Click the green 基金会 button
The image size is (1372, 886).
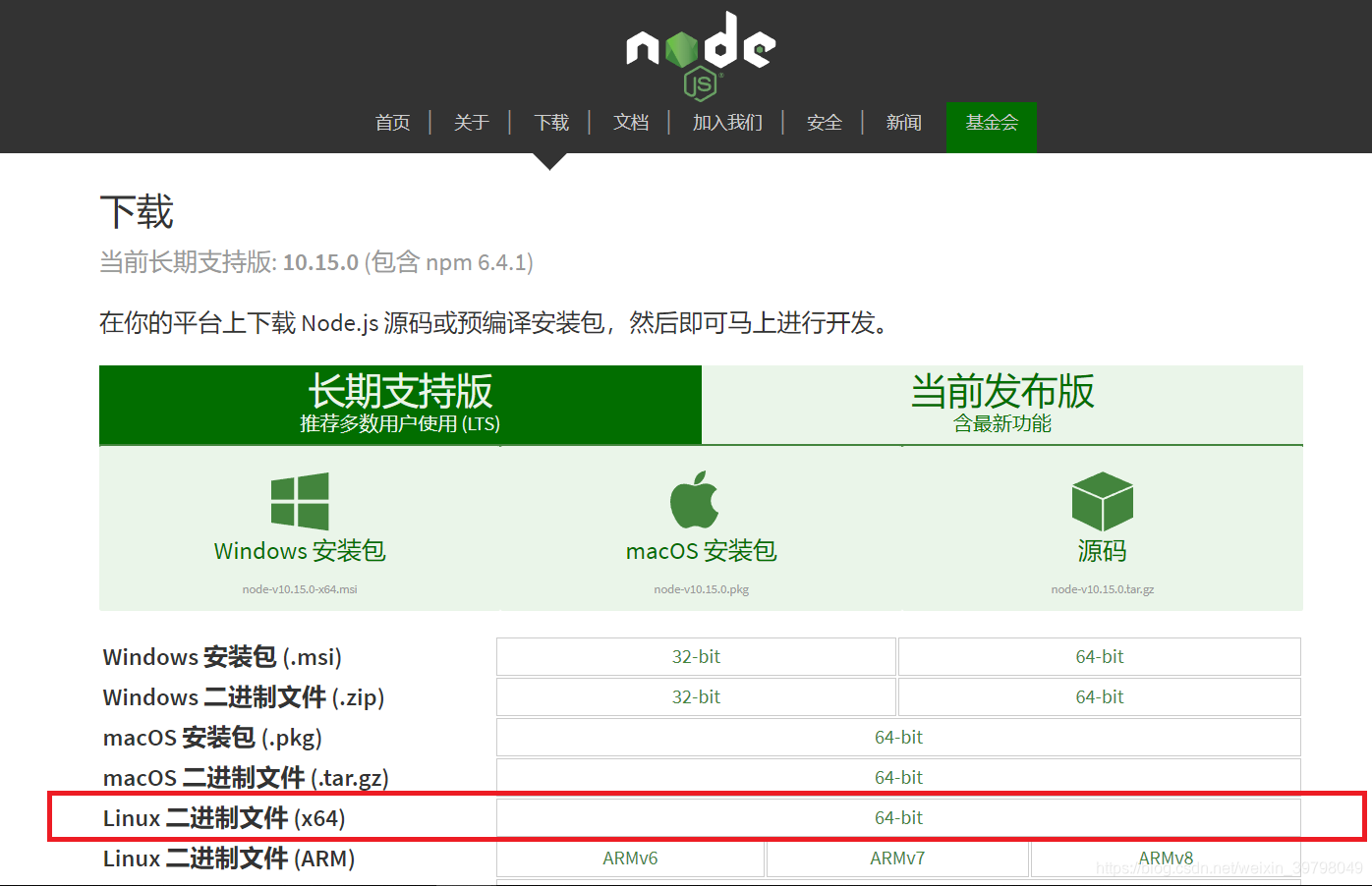[x=992, y=127]
